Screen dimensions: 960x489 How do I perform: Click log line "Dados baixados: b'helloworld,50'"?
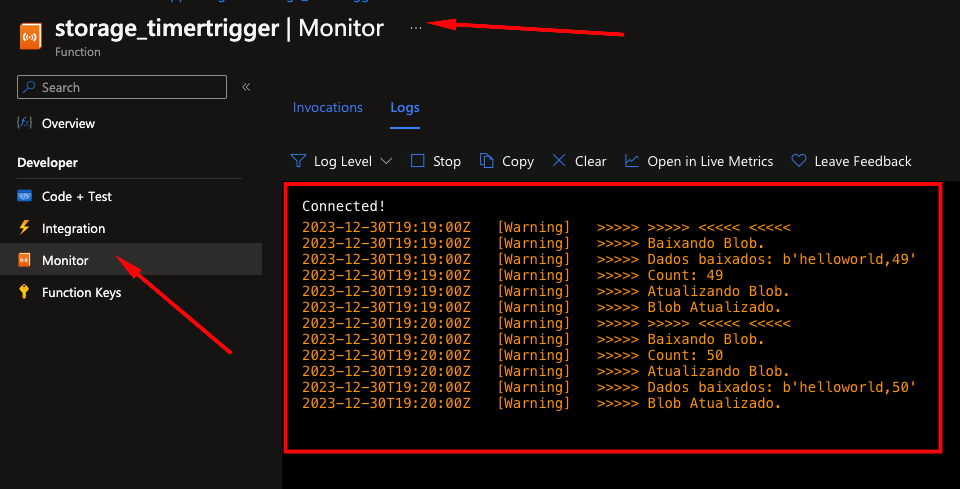pos(609,387)
